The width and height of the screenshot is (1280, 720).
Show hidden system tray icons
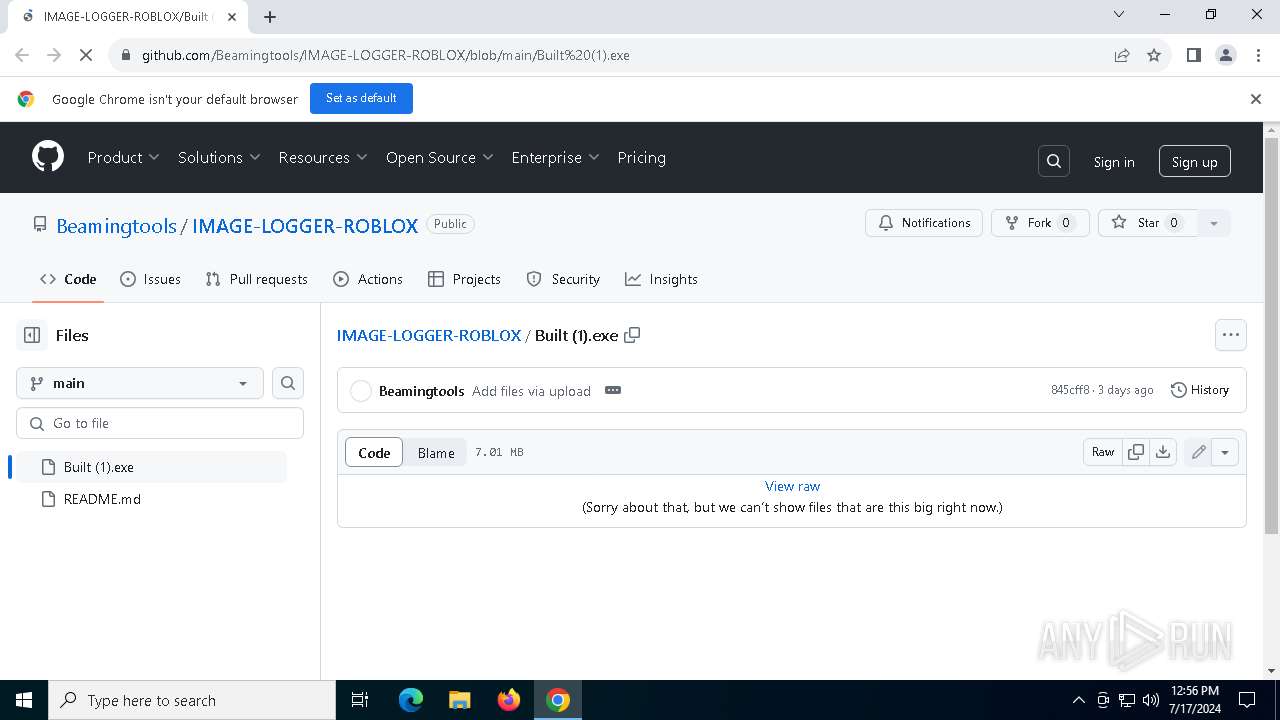1078,700
